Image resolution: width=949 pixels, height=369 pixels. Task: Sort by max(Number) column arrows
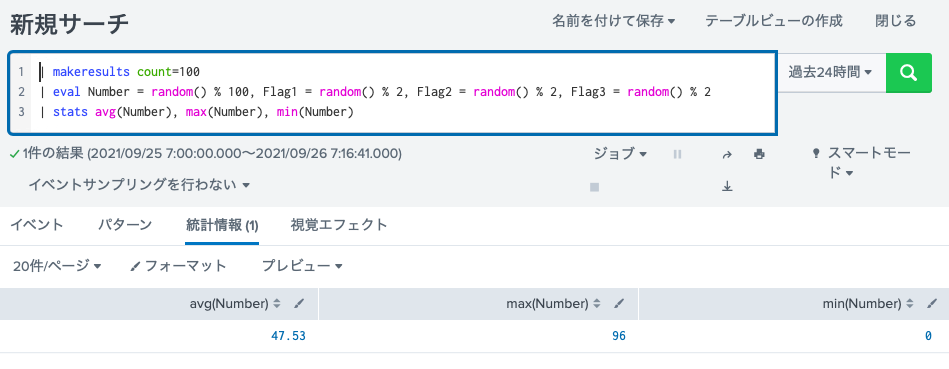(x=597, y=304)
